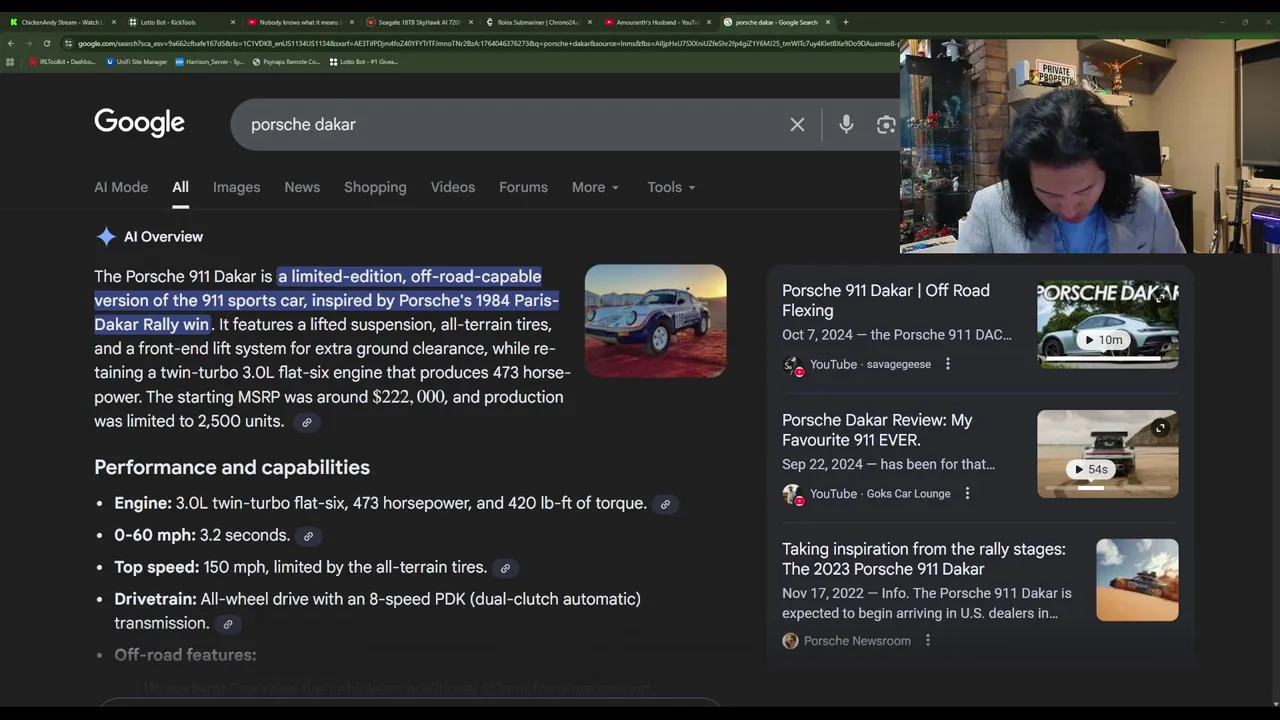Switch to Forums results

[x=523, y=187]
